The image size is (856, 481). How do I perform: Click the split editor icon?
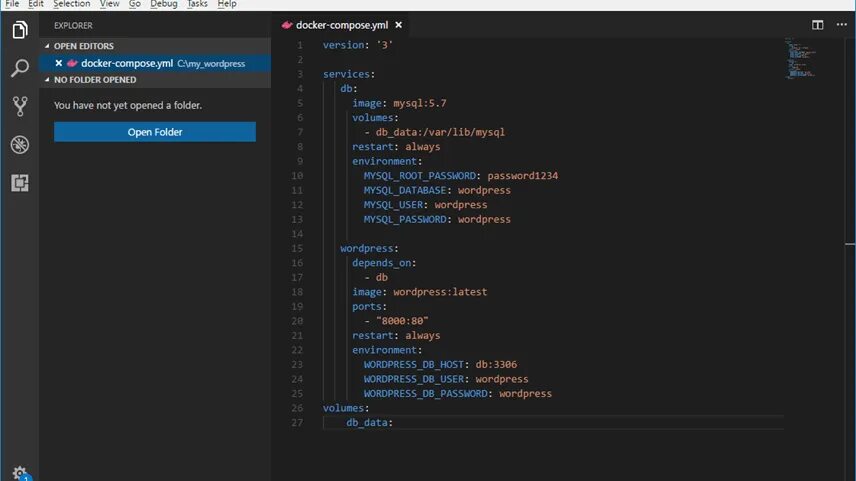817,25
